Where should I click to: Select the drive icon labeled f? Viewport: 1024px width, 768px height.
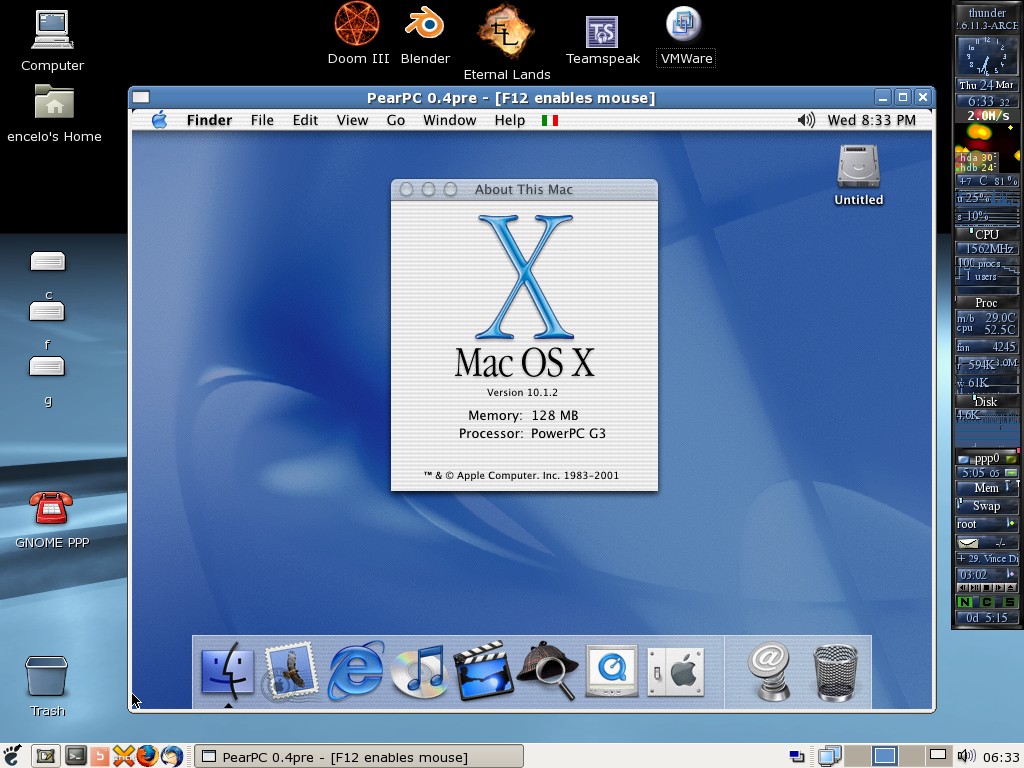click(47, 310)
